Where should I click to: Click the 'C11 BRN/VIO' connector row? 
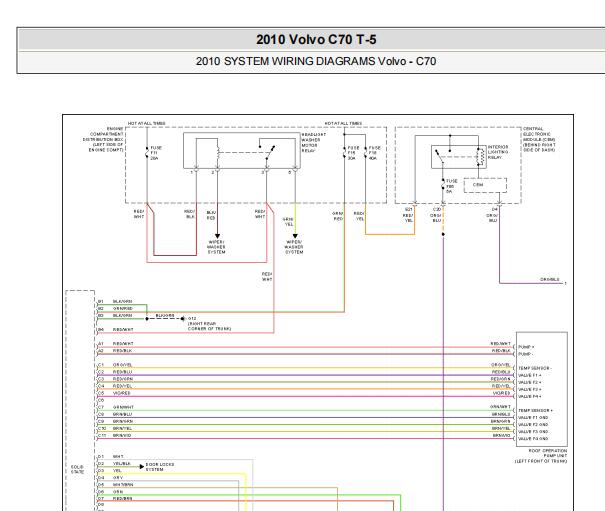(115, 435)
